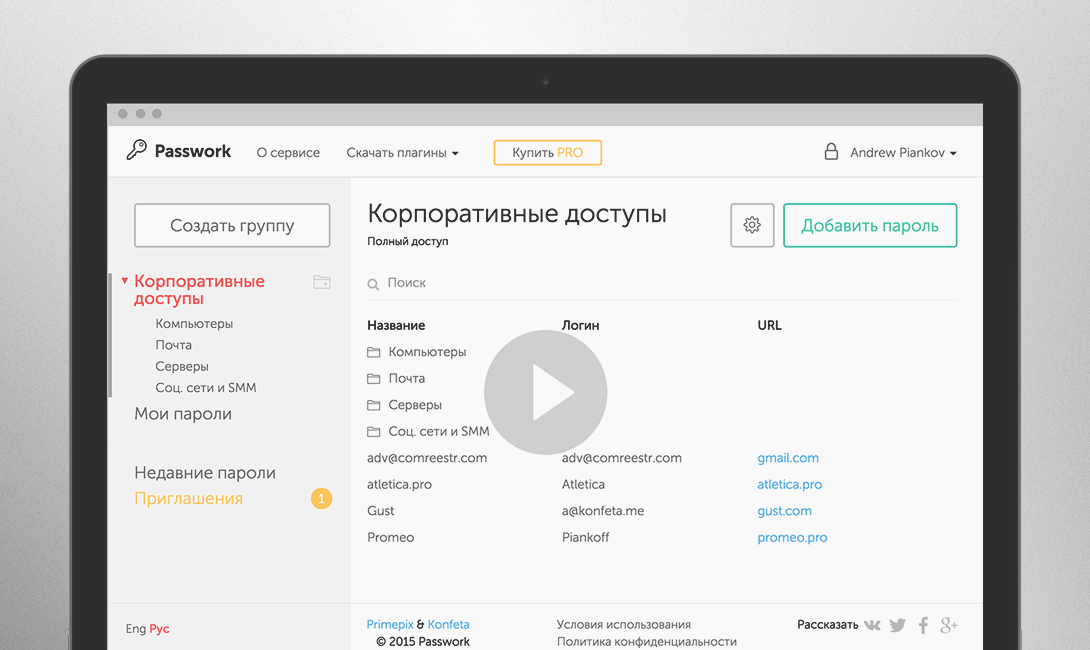Open the gmail.com URL link

point(788,458)
